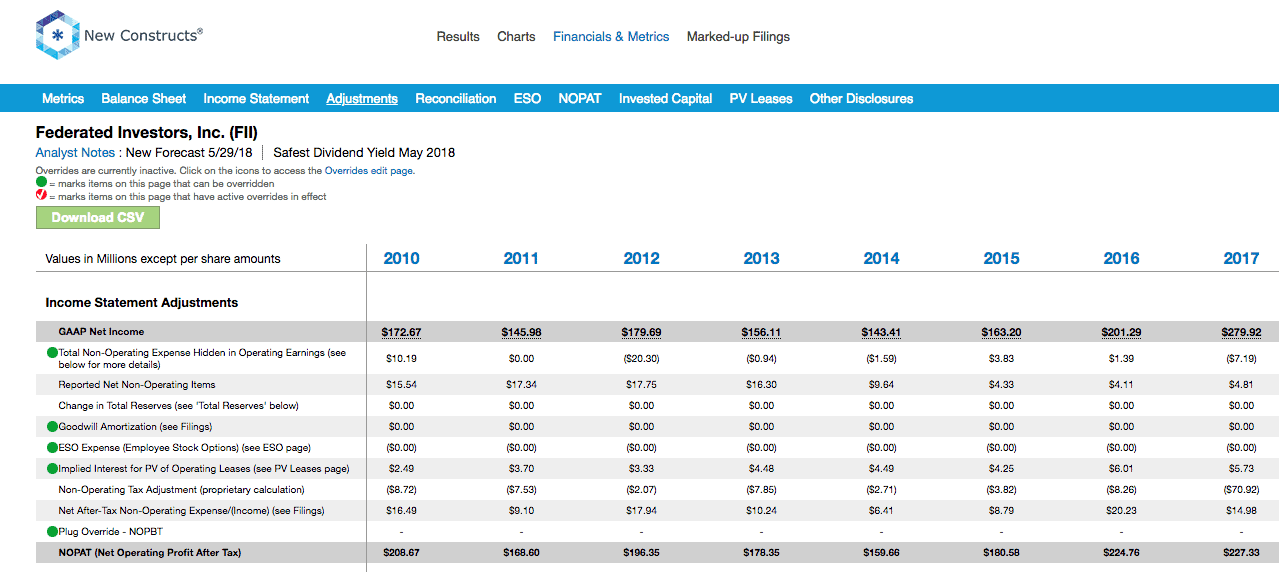
Task: Switch to the Metrics tab
Action: [63, 98]
